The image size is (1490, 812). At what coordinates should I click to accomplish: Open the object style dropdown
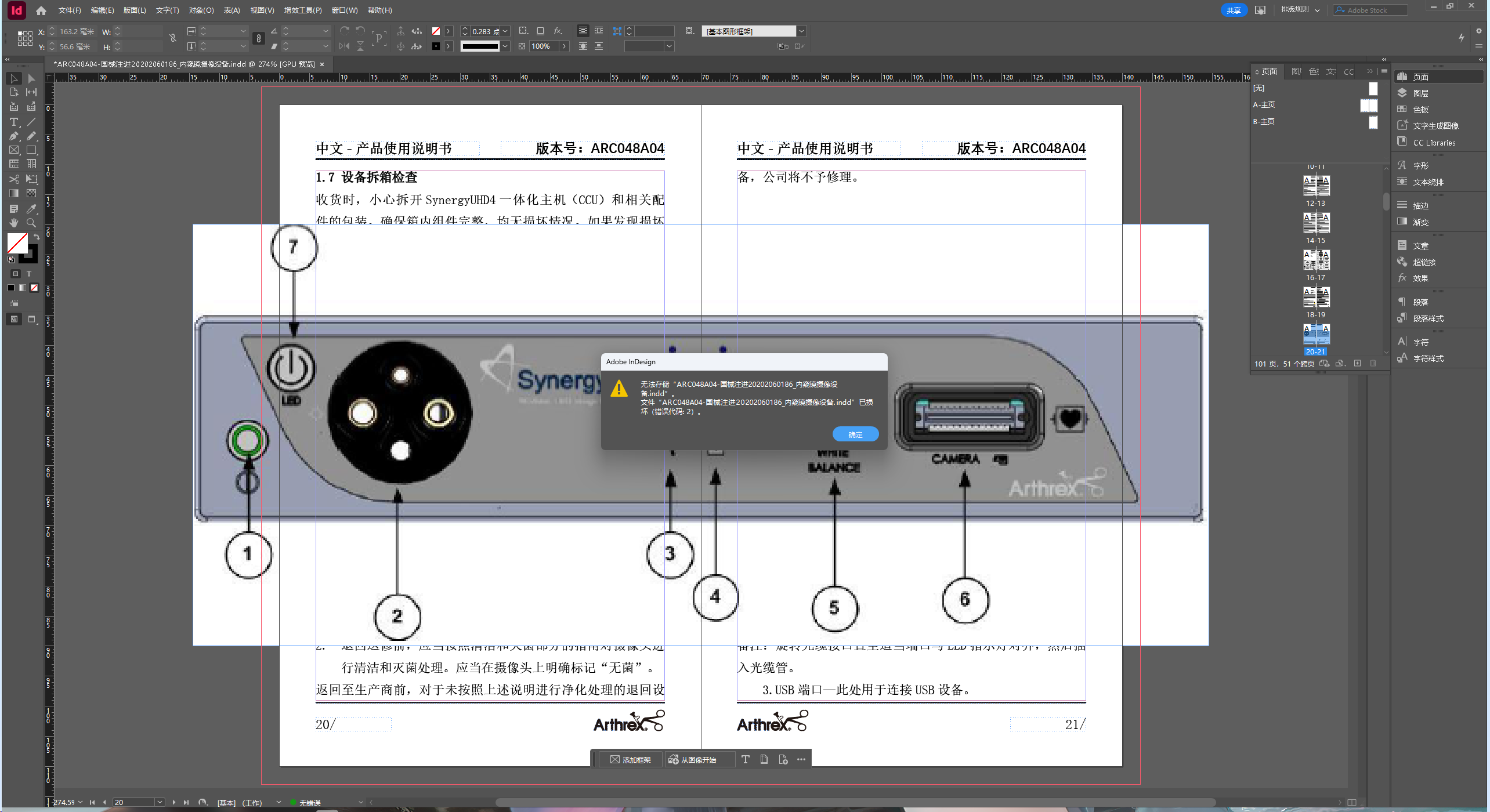(801, 31)
